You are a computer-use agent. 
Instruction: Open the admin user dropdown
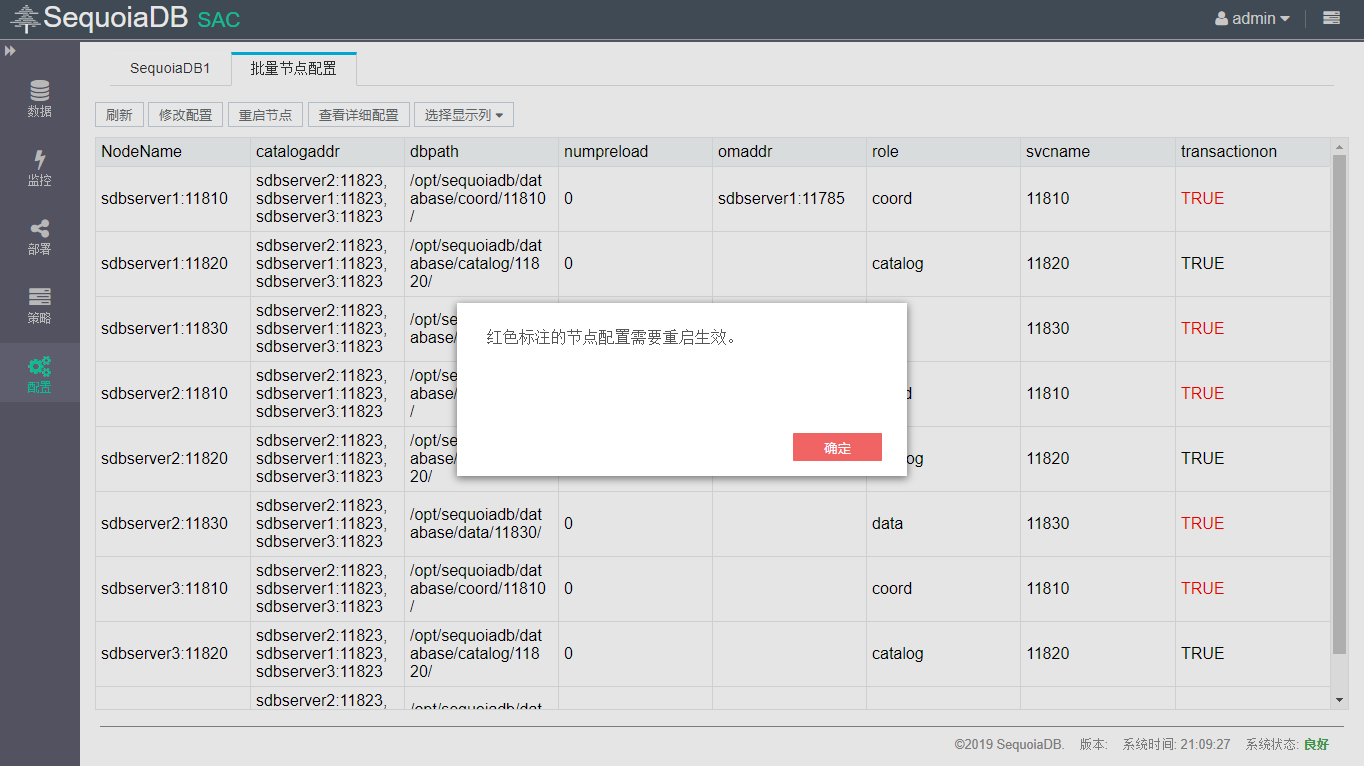coord(1252,18)
